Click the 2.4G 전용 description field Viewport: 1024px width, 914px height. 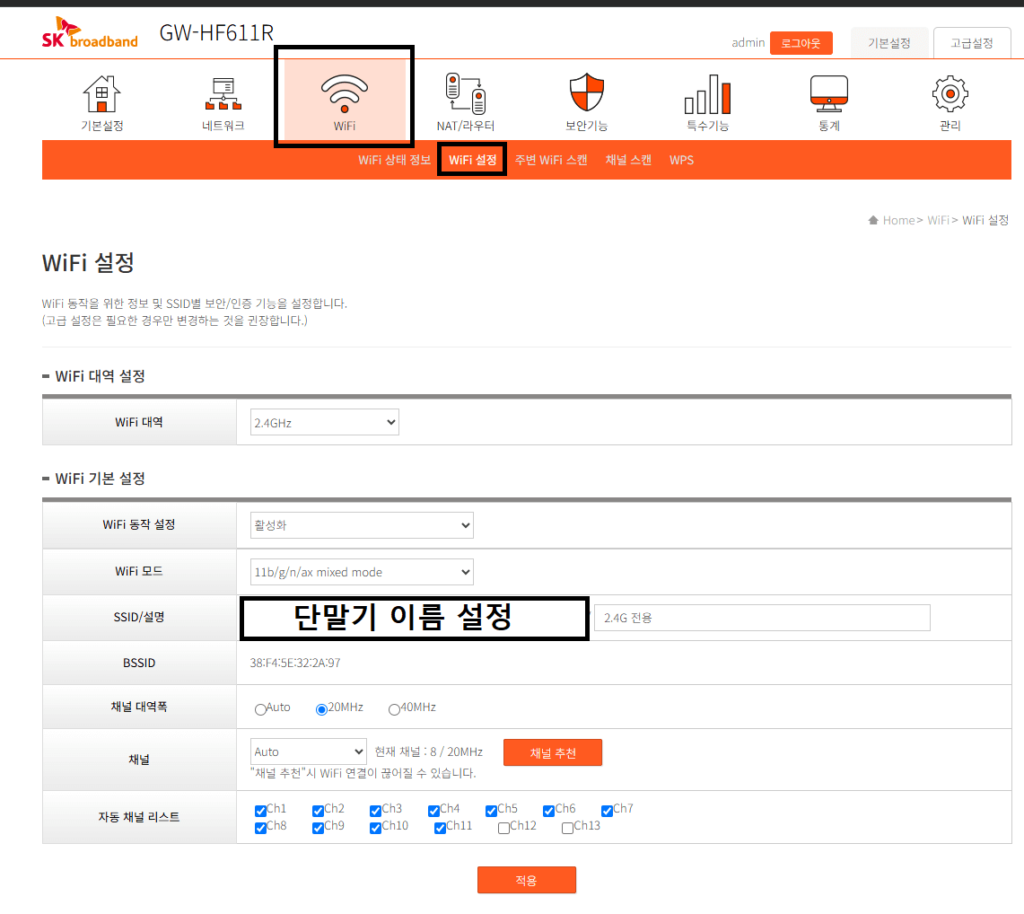pos(762,618)
